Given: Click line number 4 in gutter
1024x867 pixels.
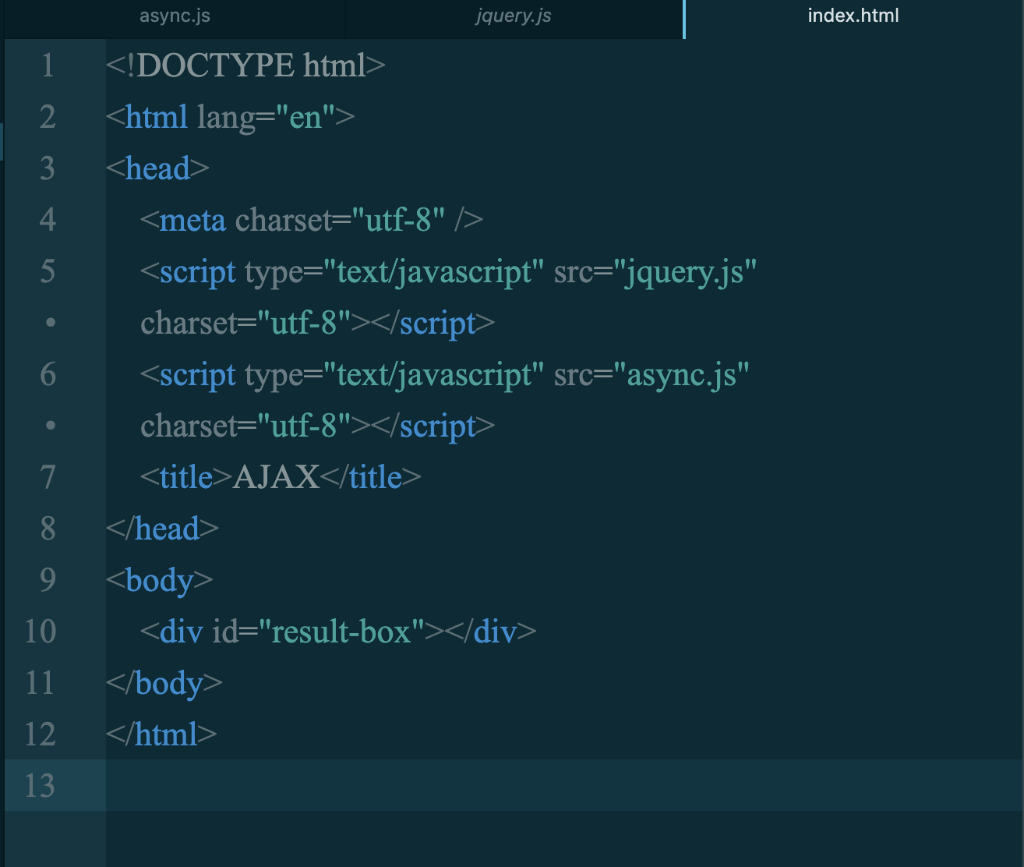Looking at the screenshot, I should (x=47, y=220).
